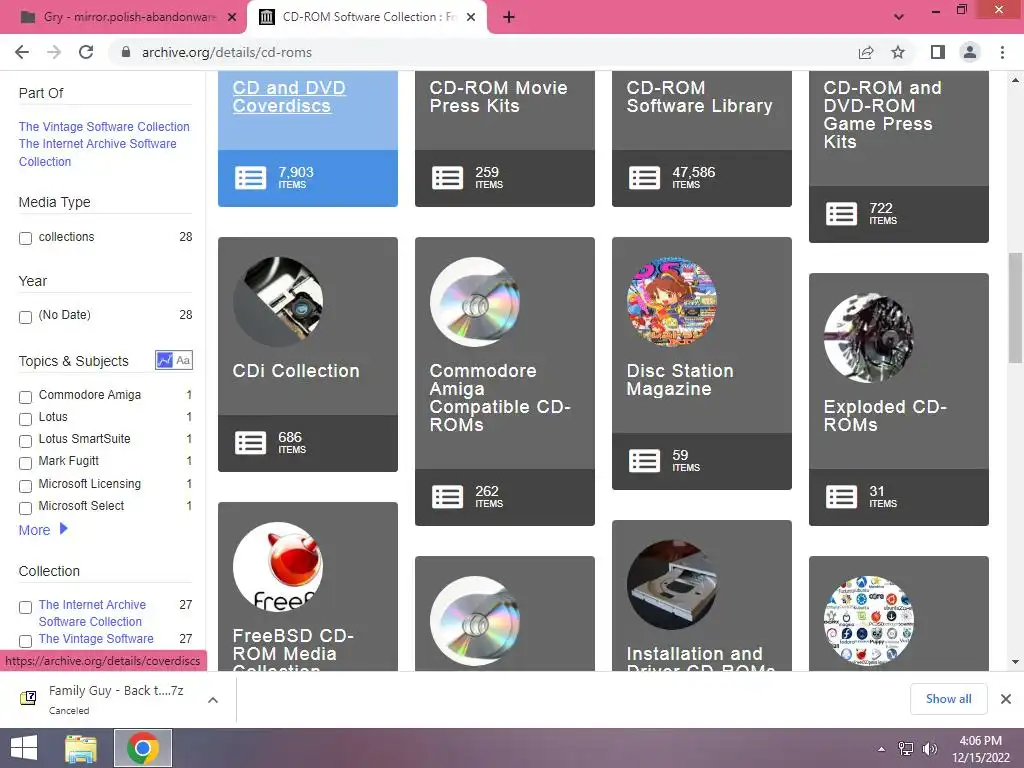Screen dimensions: 1024x768
Task: Open a new tab with plus icon
Action: (509, 18)
